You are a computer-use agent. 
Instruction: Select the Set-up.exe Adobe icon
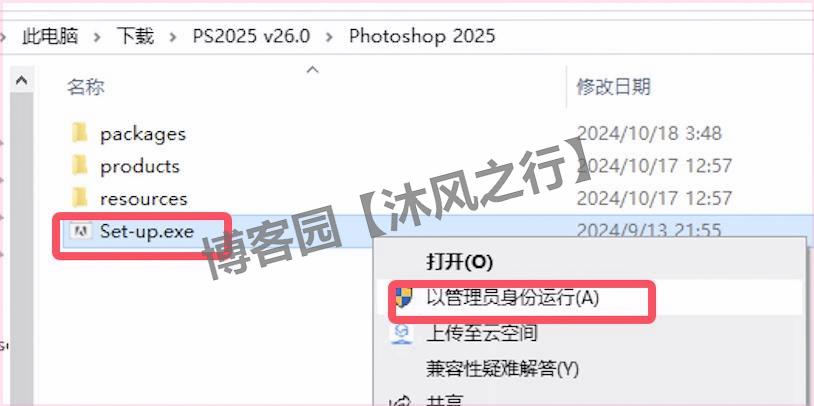click(80, 231)
